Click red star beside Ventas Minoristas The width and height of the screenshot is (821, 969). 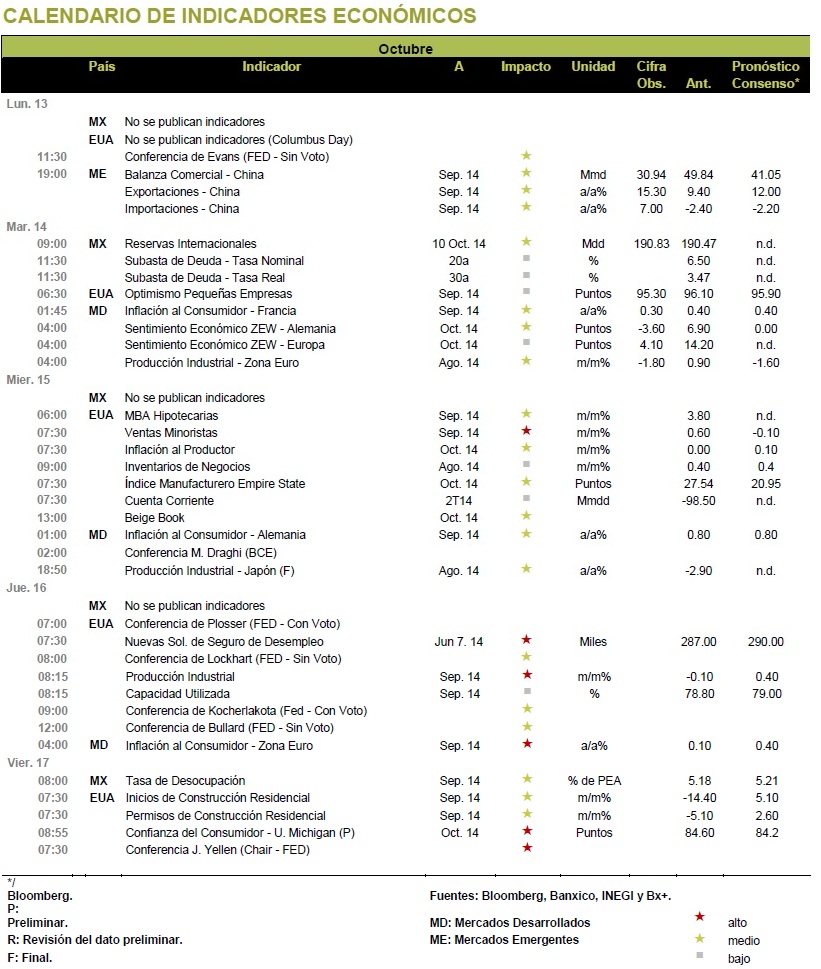pos(526,431)
